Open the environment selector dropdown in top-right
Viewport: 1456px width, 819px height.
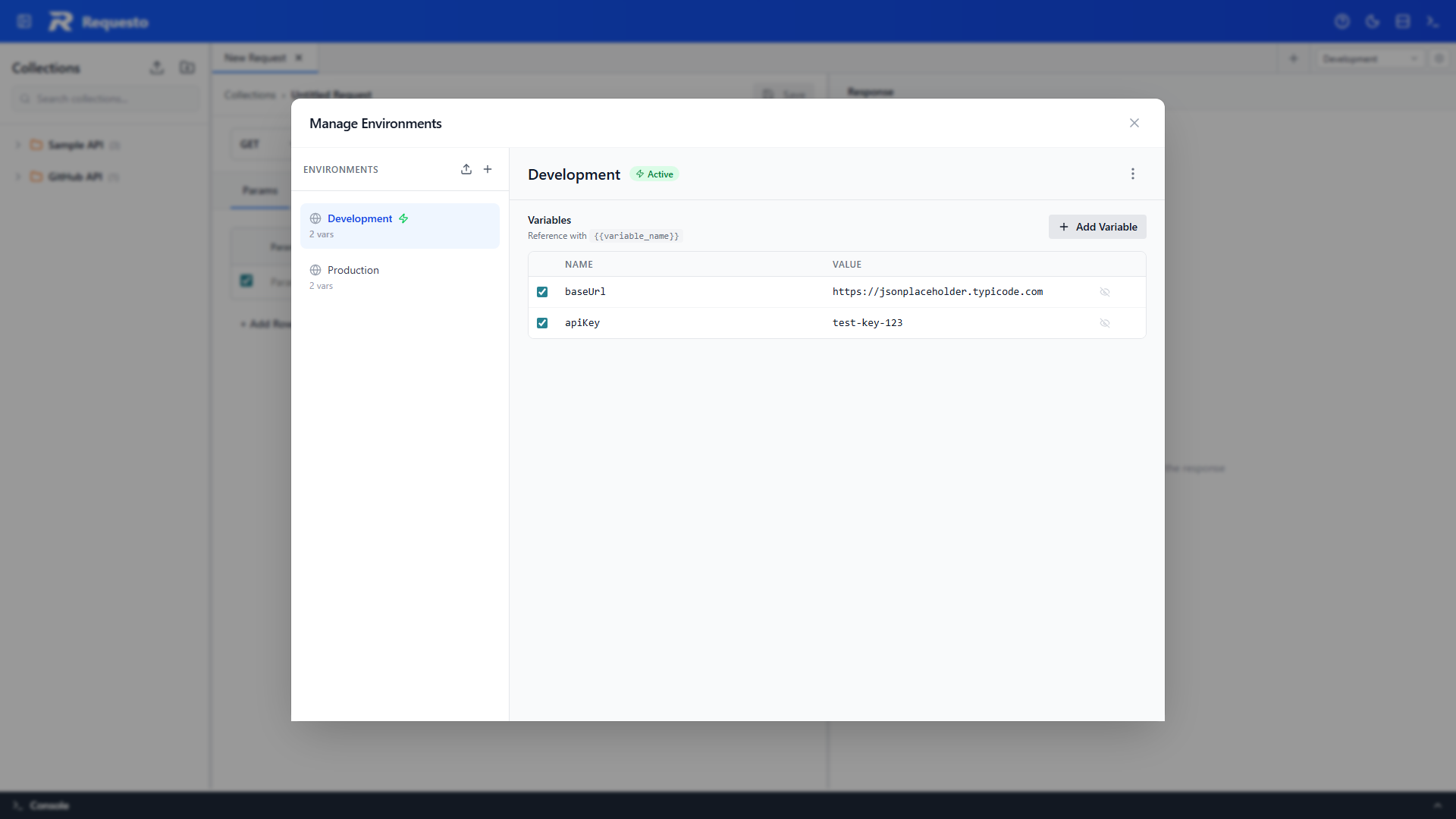click(1370, 58)
